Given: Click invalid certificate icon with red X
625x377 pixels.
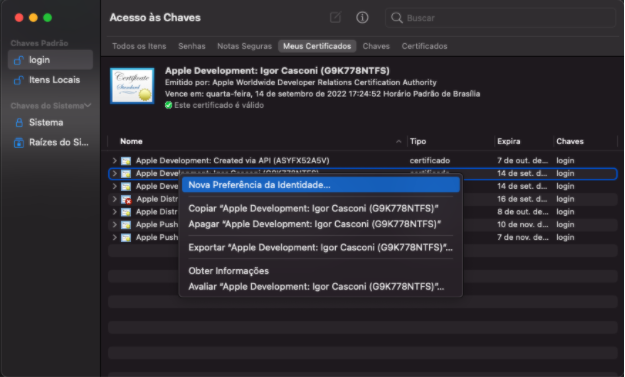Looking at the screenshot, I should click(x=126, y=200).
